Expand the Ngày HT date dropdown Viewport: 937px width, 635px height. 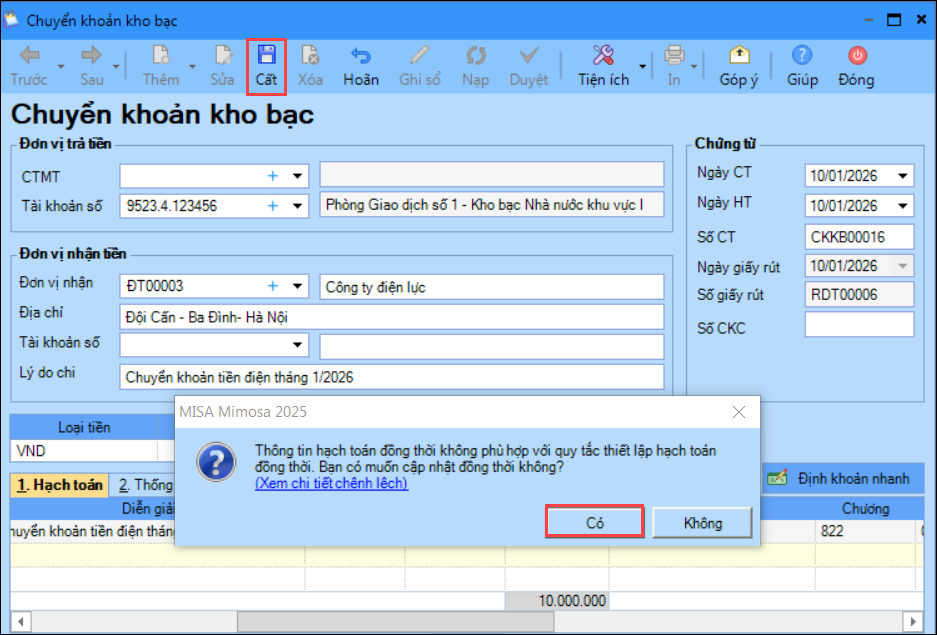tap(903, 206)
